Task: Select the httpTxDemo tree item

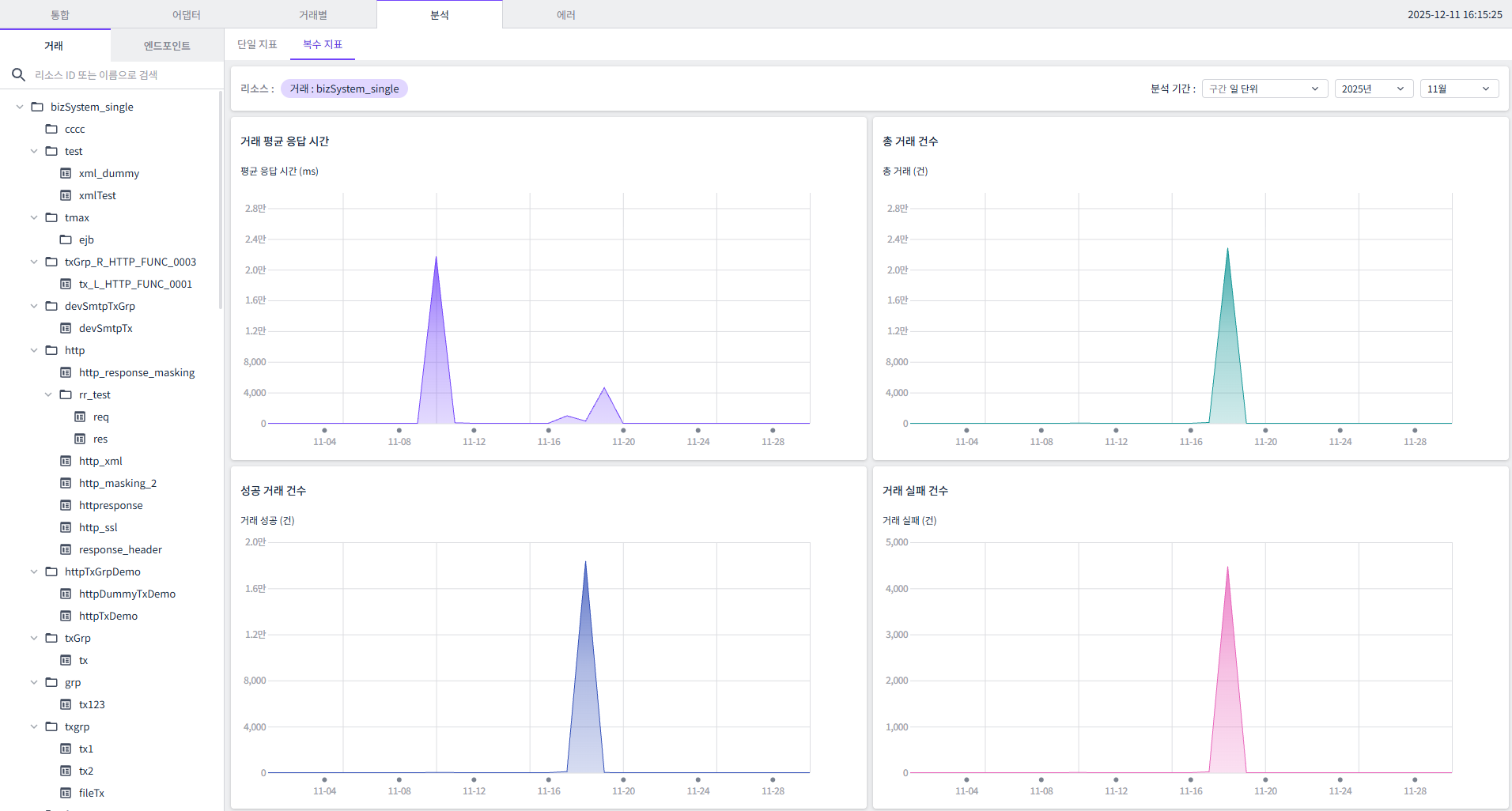Action: [108, 616]
